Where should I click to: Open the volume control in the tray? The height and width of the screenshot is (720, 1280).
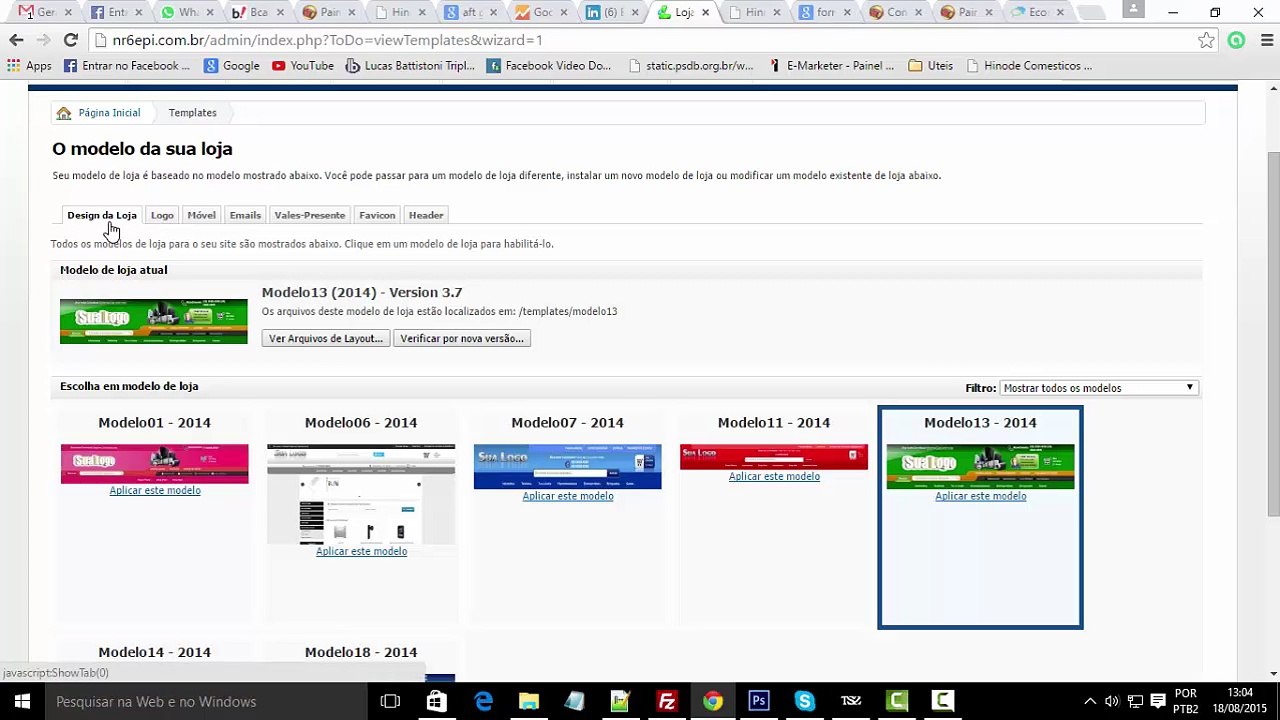pyautogui.click(x=1111, y=701)
